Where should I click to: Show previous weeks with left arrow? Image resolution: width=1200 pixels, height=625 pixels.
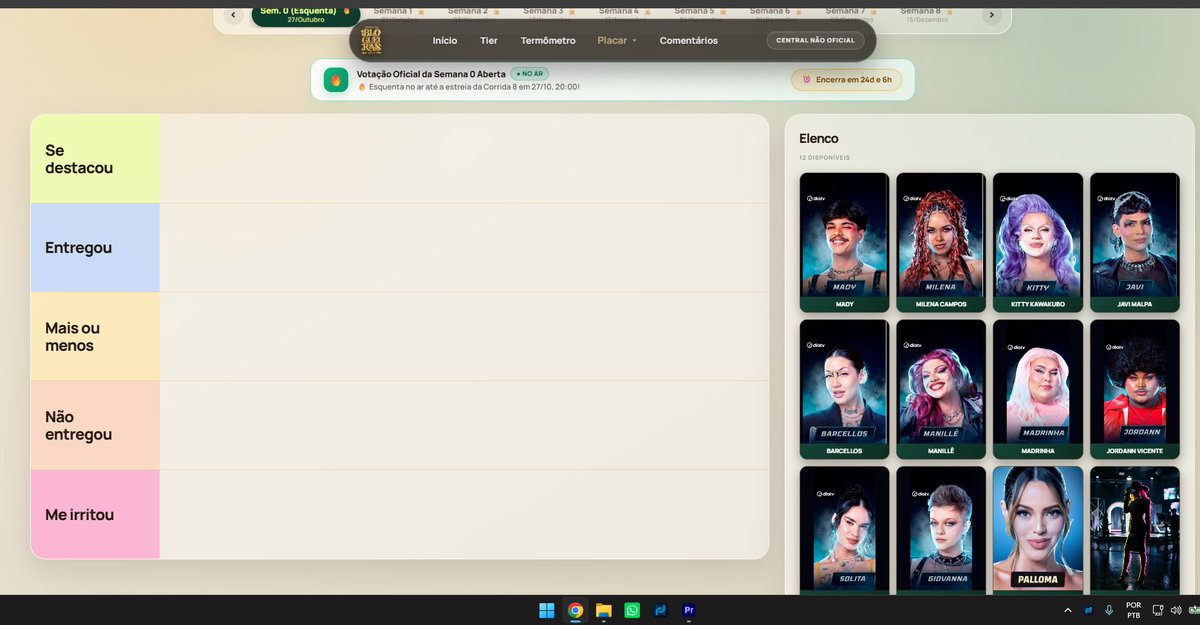(x=233, y=14)
